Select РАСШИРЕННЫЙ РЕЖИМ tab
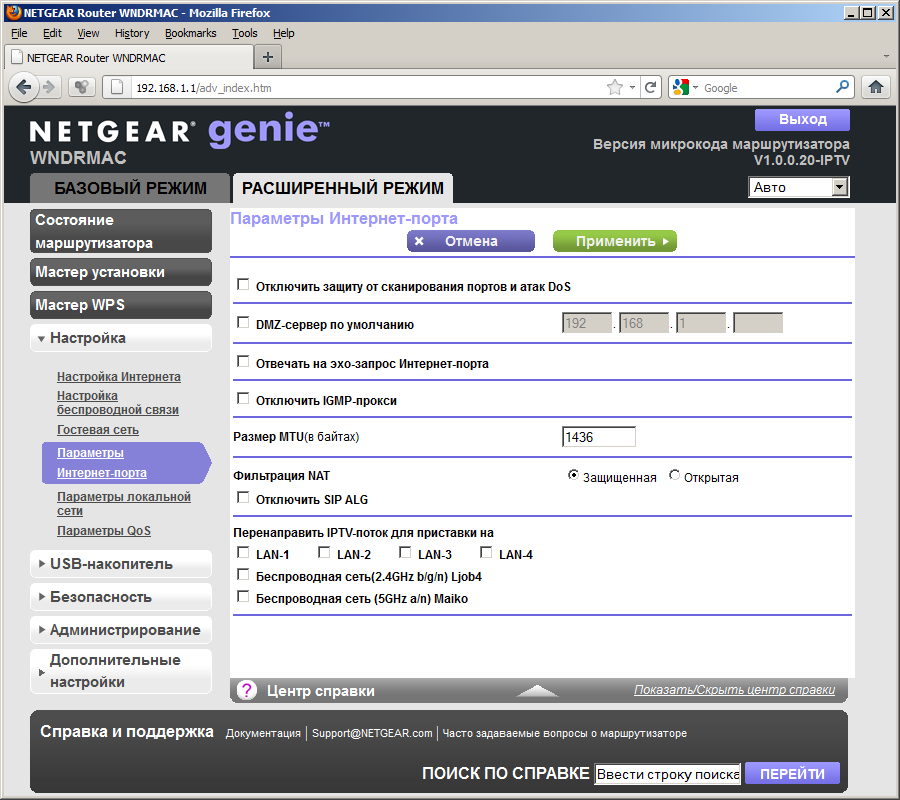Image resolution: width=900 pixels, height=800 pixels. click(343, 188)
